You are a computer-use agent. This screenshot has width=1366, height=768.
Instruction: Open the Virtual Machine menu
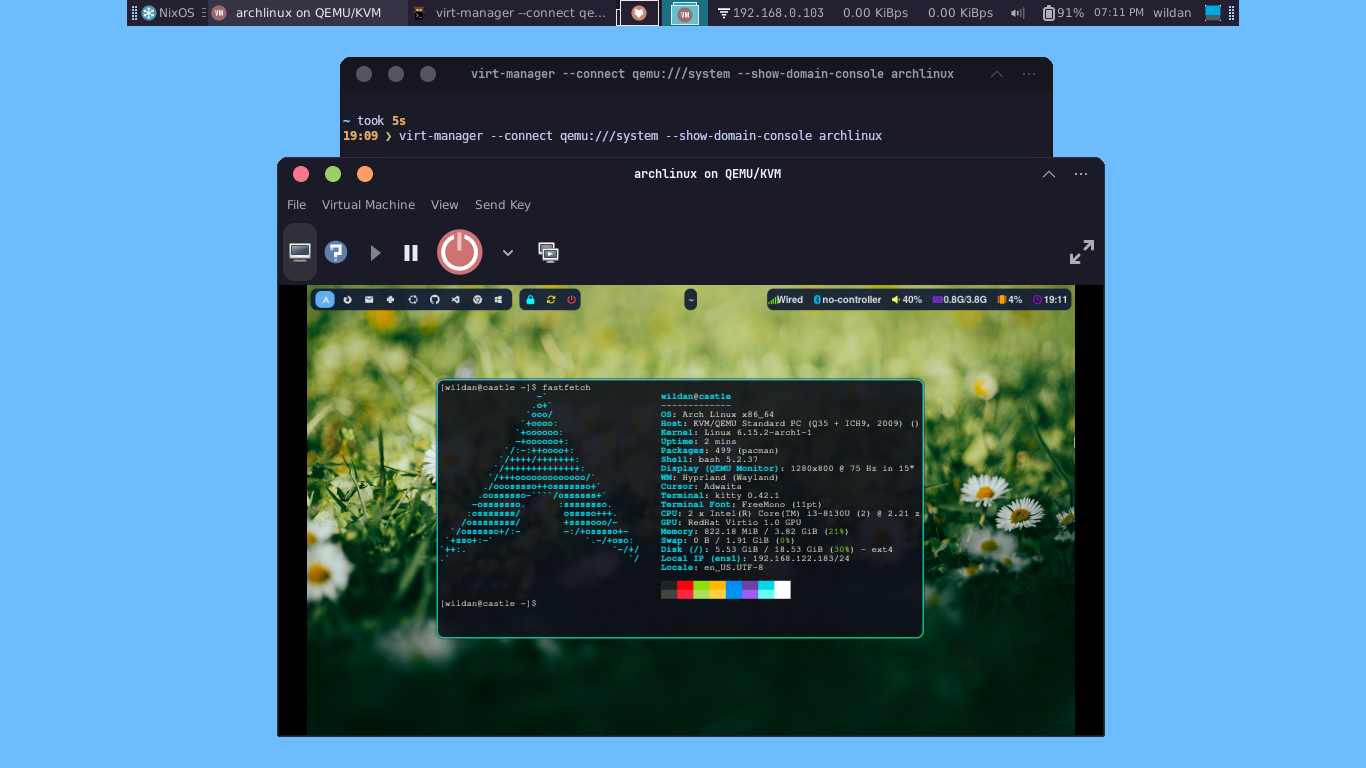[x=368, y=205]
